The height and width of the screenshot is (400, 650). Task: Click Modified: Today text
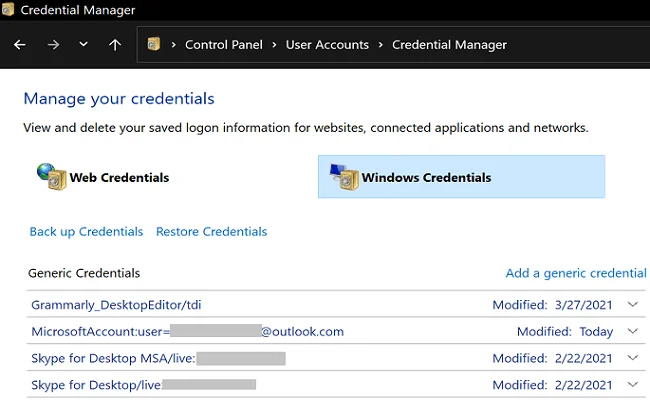click(565, 332)
